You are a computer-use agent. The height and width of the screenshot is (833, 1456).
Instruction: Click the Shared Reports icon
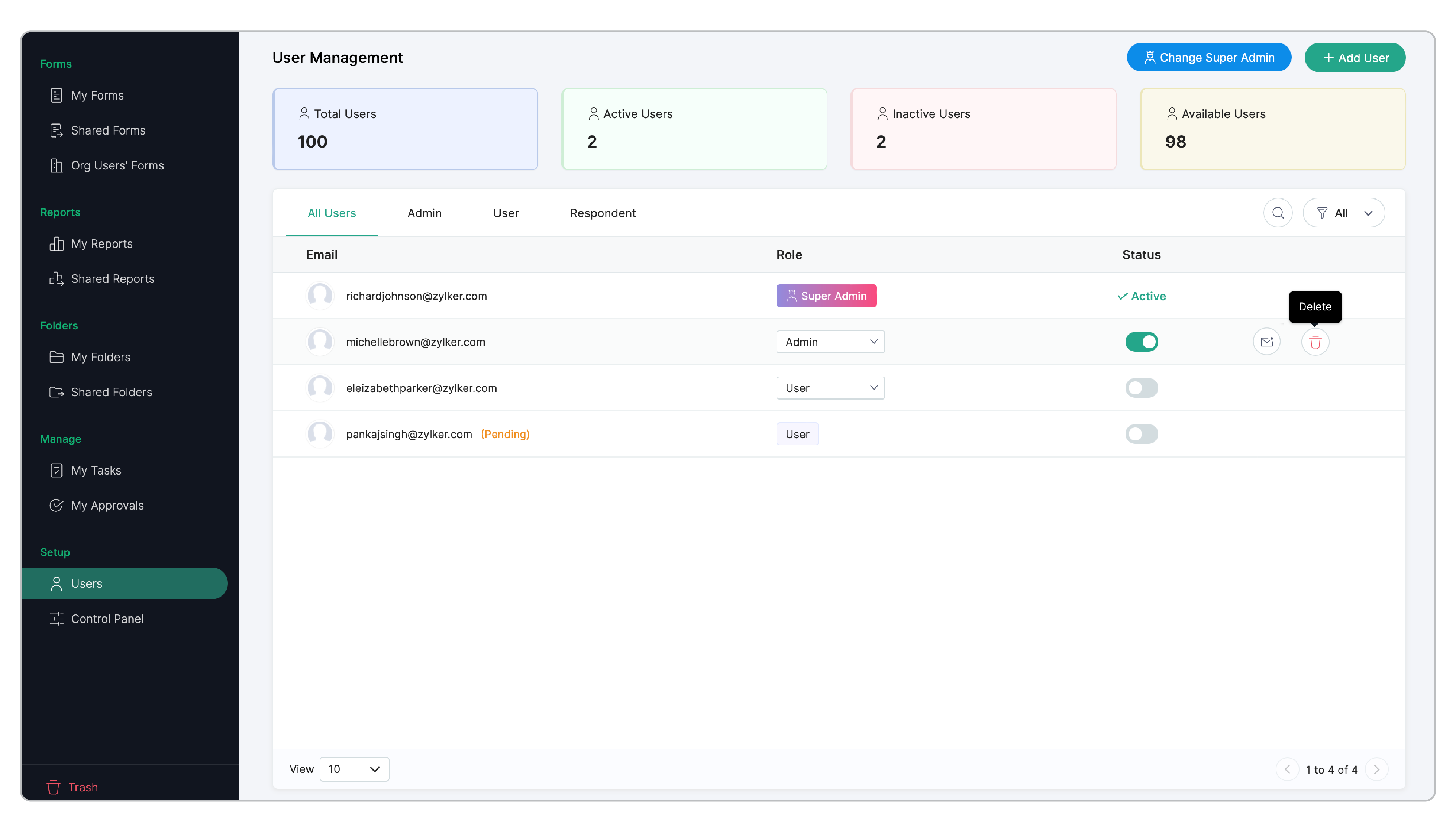point(56,279)
